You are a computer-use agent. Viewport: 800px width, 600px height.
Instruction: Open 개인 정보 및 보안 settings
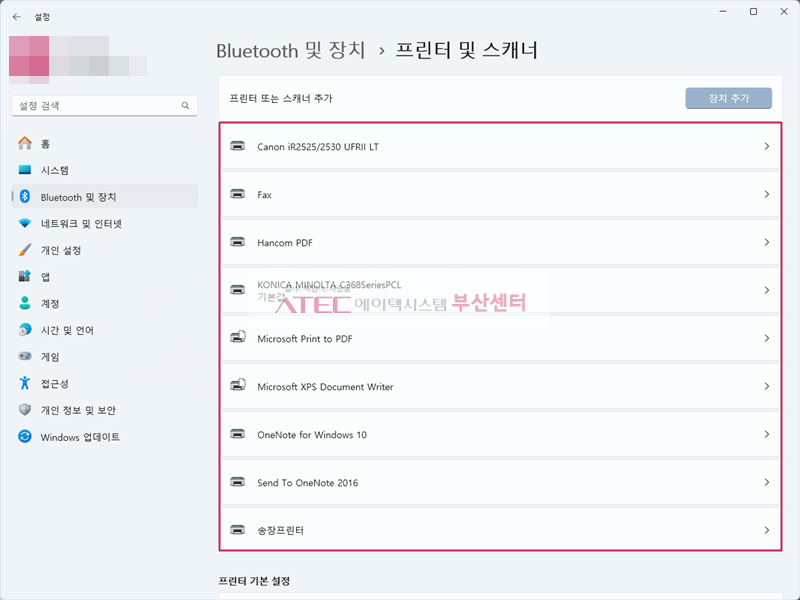105,410
